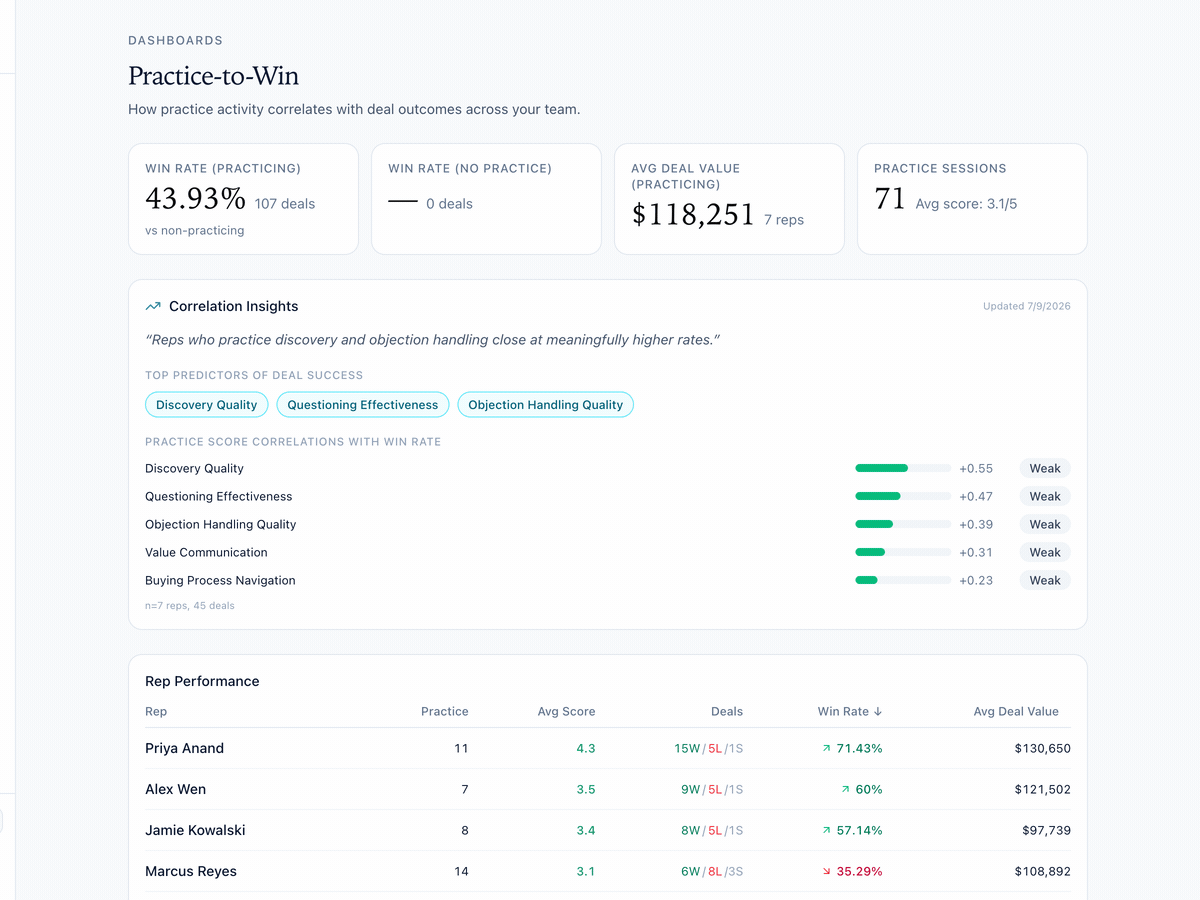
Task: Click the n=7 reps, 45 deals note
Action: 190,606
